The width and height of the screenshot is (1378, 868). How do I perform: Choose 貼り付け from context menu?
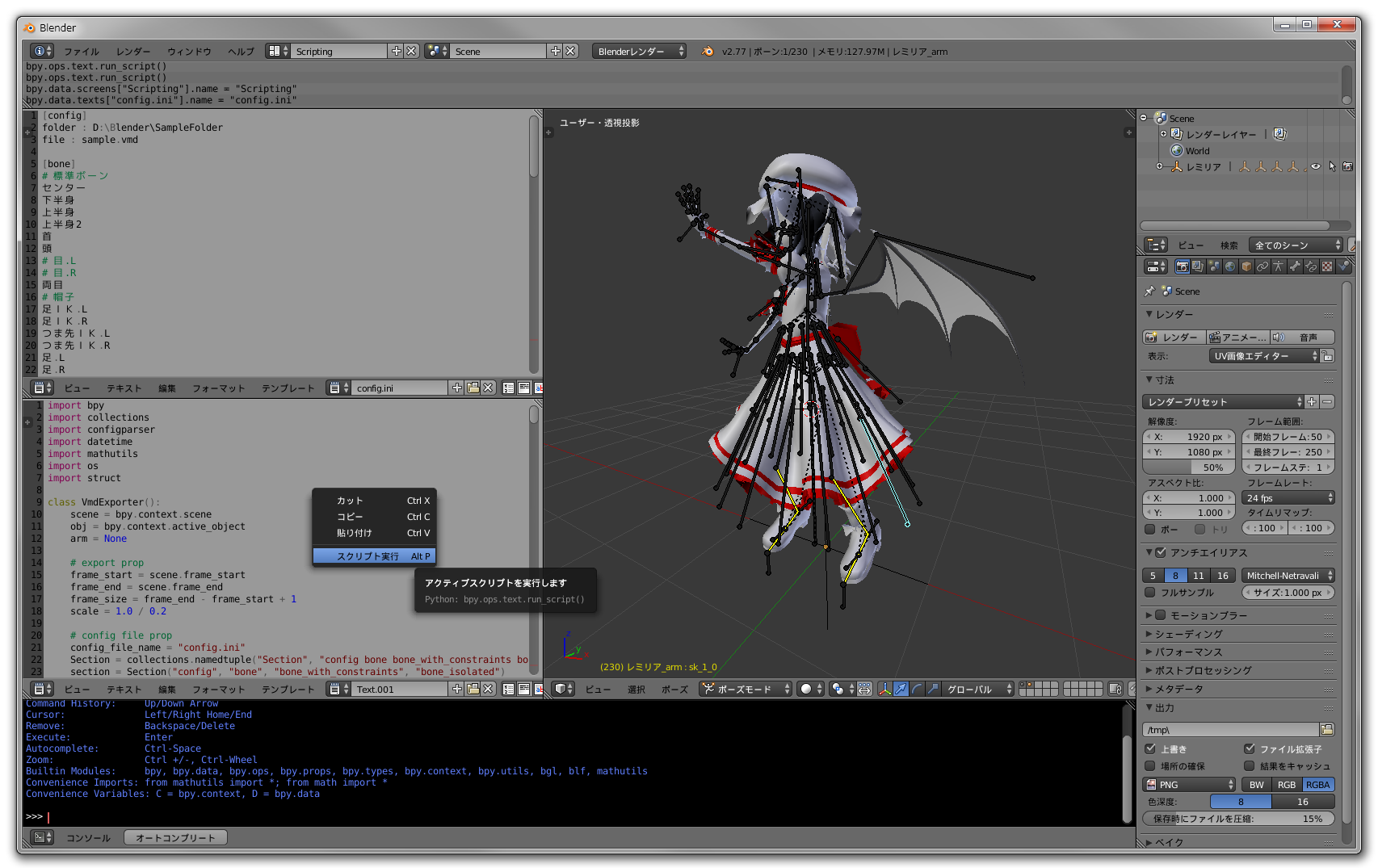coord(375,533)
